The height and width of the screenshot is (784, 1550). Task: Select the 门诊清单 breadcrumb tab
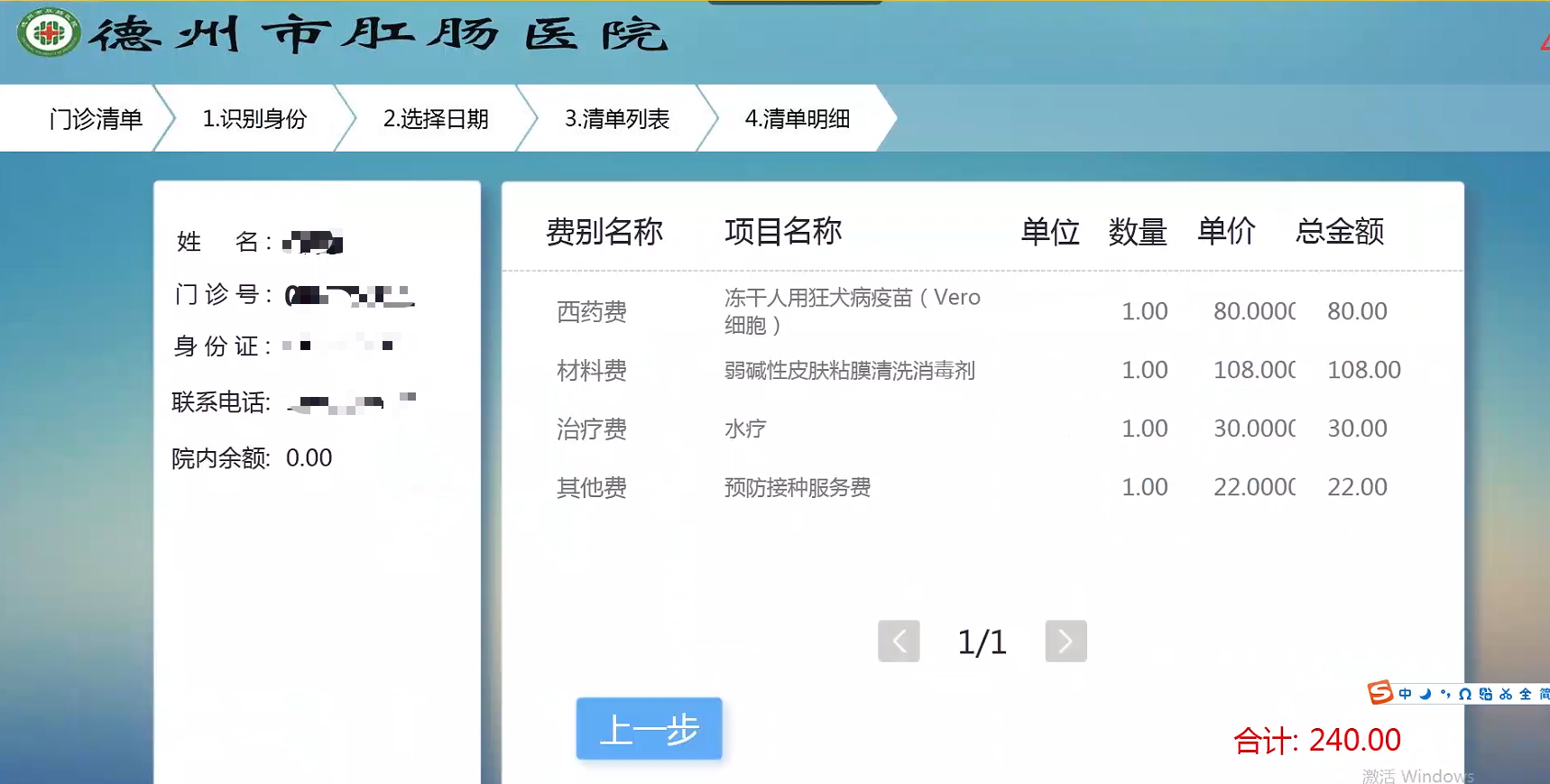tap(96, 119)
